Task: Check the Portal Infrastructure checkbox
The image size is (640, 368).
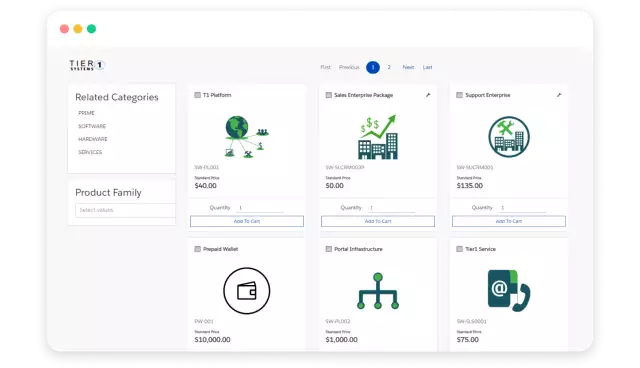Action: click(x=329, y=249)
